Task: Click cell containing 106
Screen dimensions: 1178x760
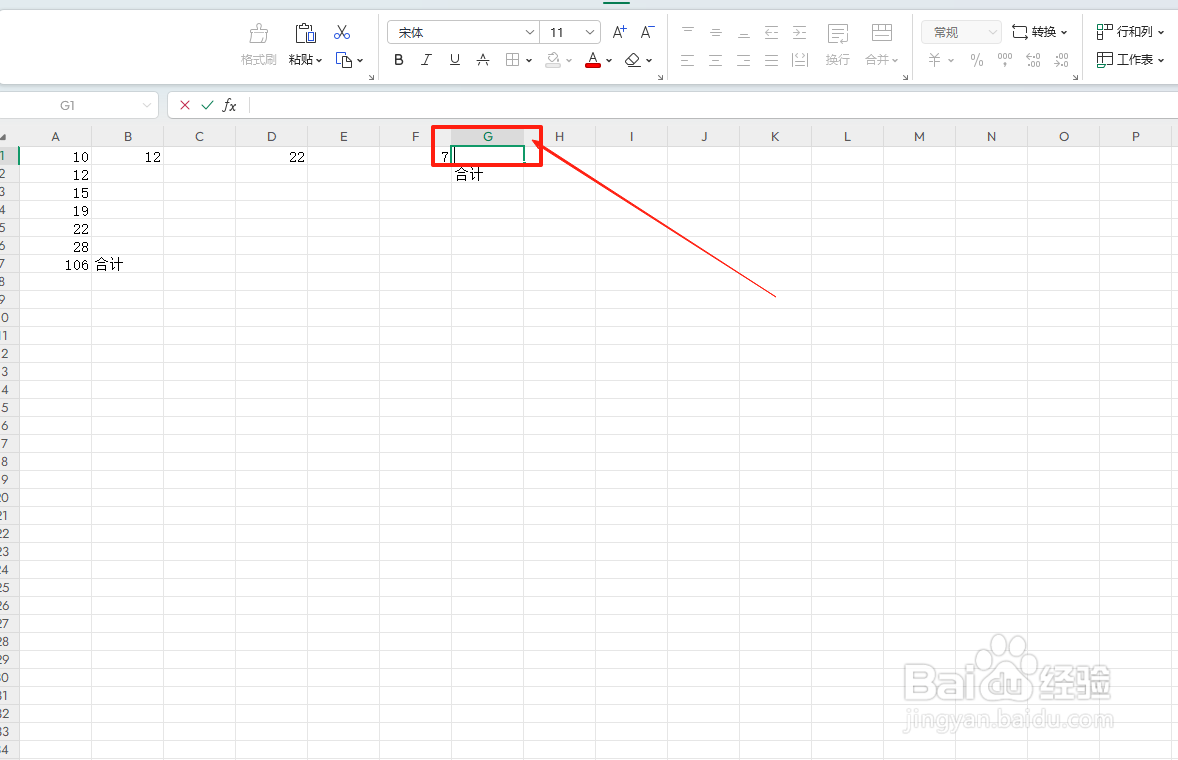Action: [56, 264]
